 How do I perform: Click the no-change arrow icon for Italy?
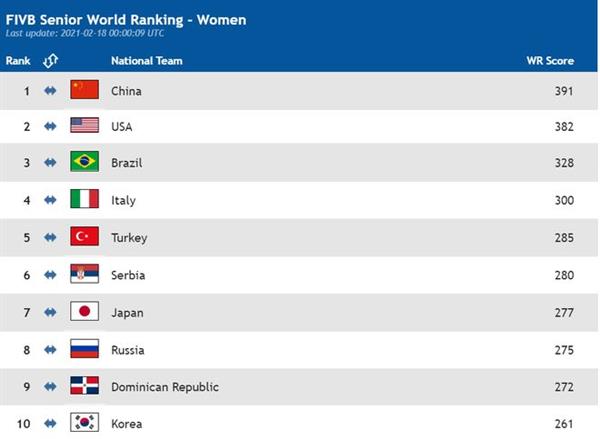pos(50,200)
